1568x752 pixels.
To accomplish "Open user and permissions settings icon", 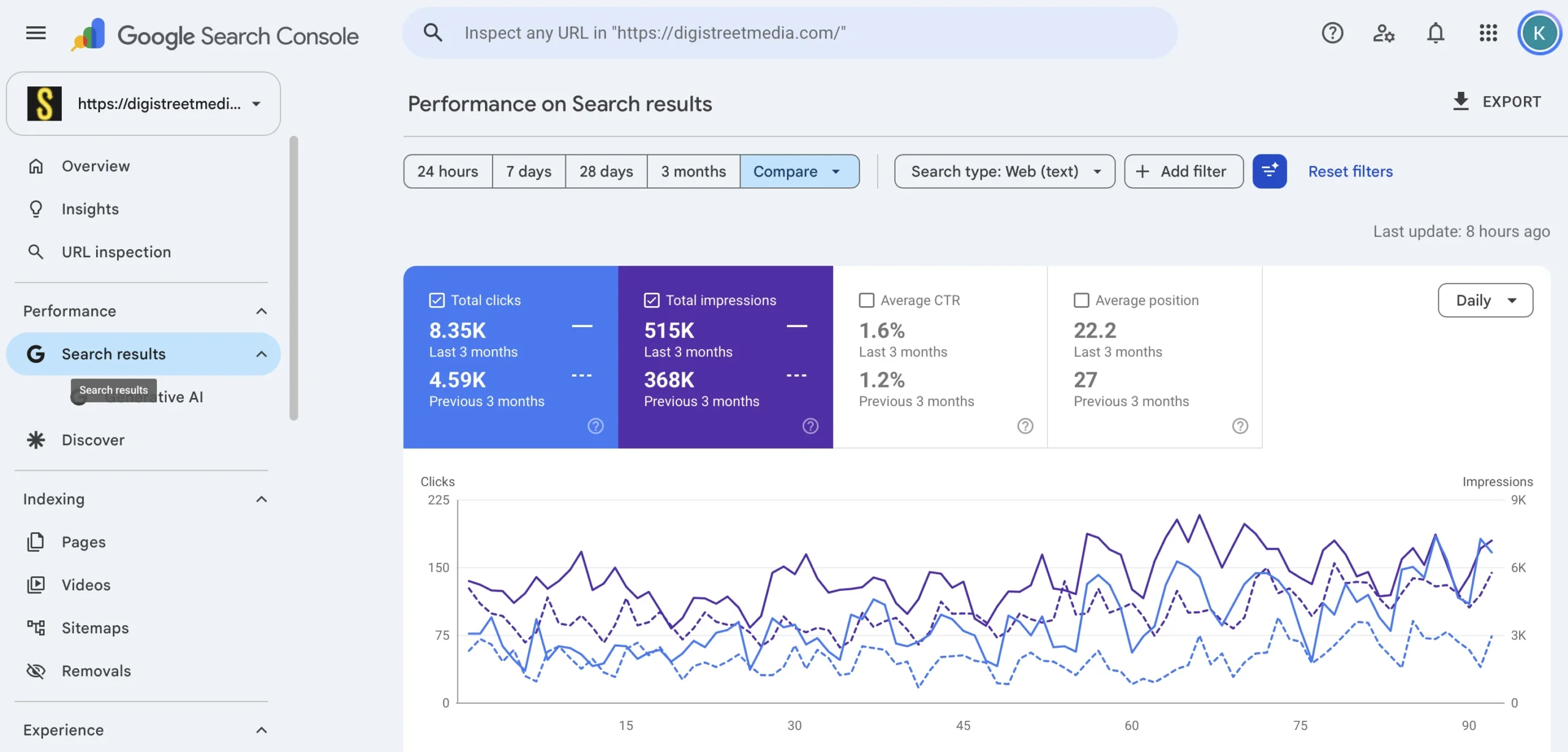I will point(1384,33).
